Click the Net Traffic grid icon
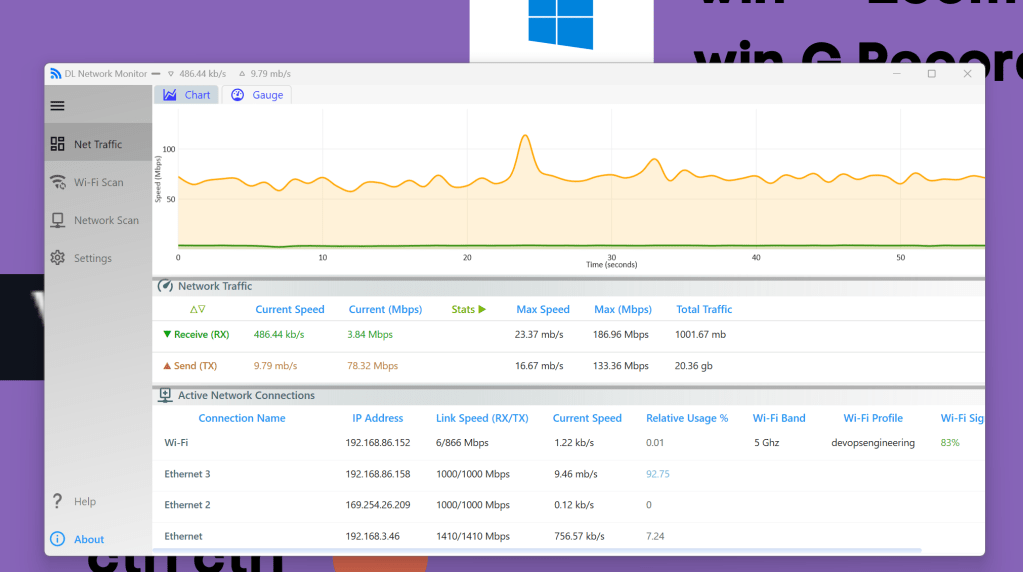This screenshot has width=1023, height=572. (57, 144)
